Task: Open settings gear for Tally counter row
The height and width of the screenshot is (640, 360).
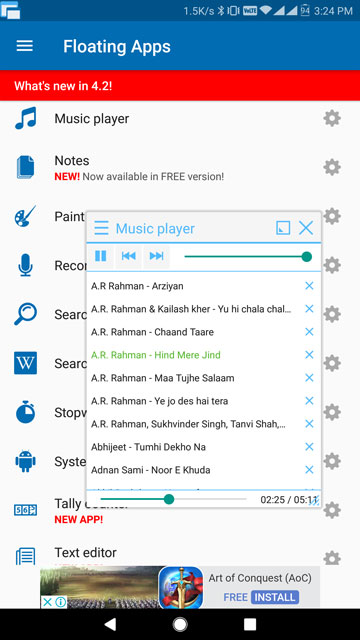Action: 332,510
